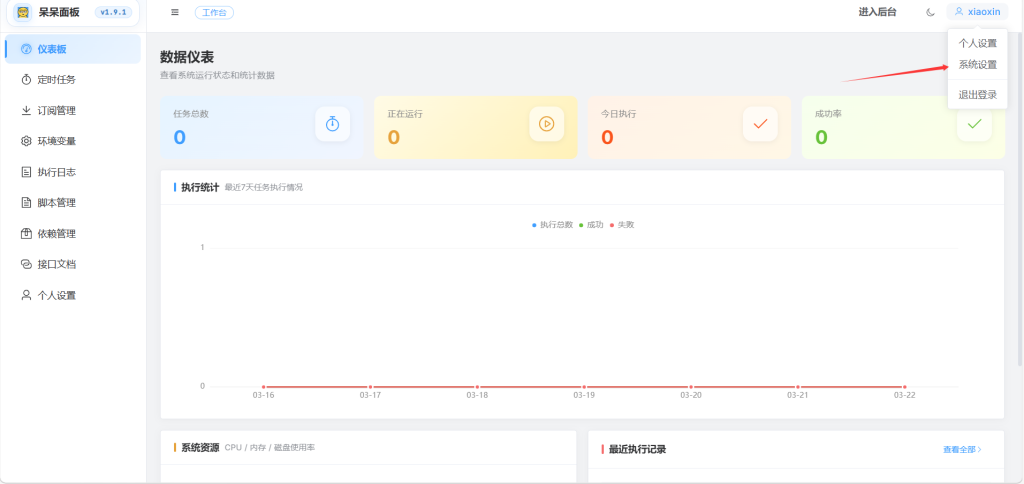The height and width of the screenshot is (484, 1024).
Task: Click the 03-19 data point on chart
Action: click(584, 386)
